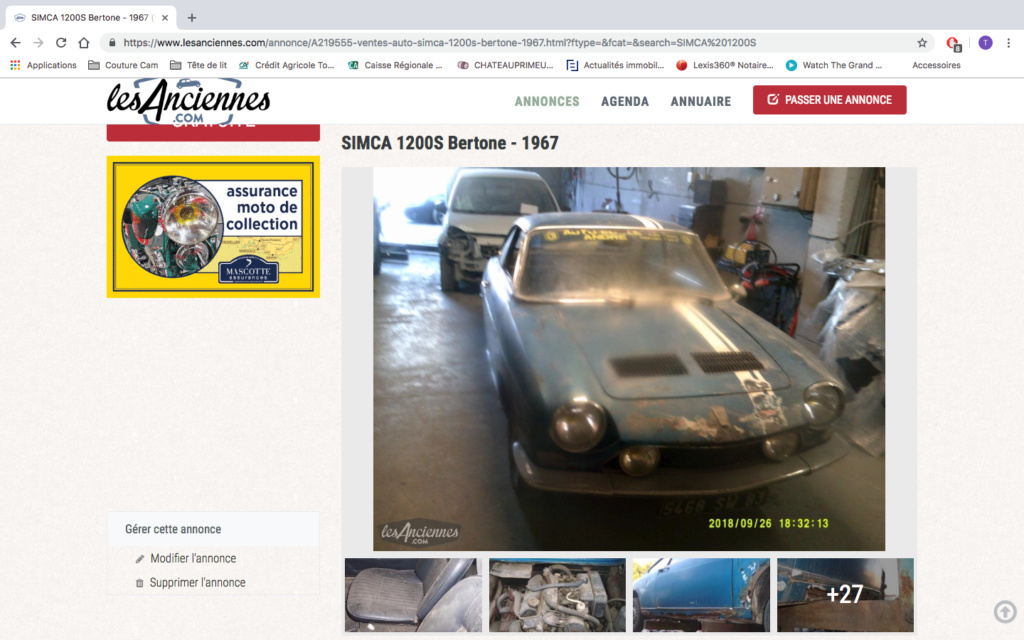Viewport: 1024px width, 640px height.
Task: Open the car seat interior thumbnail
Action: coord(413,595)
